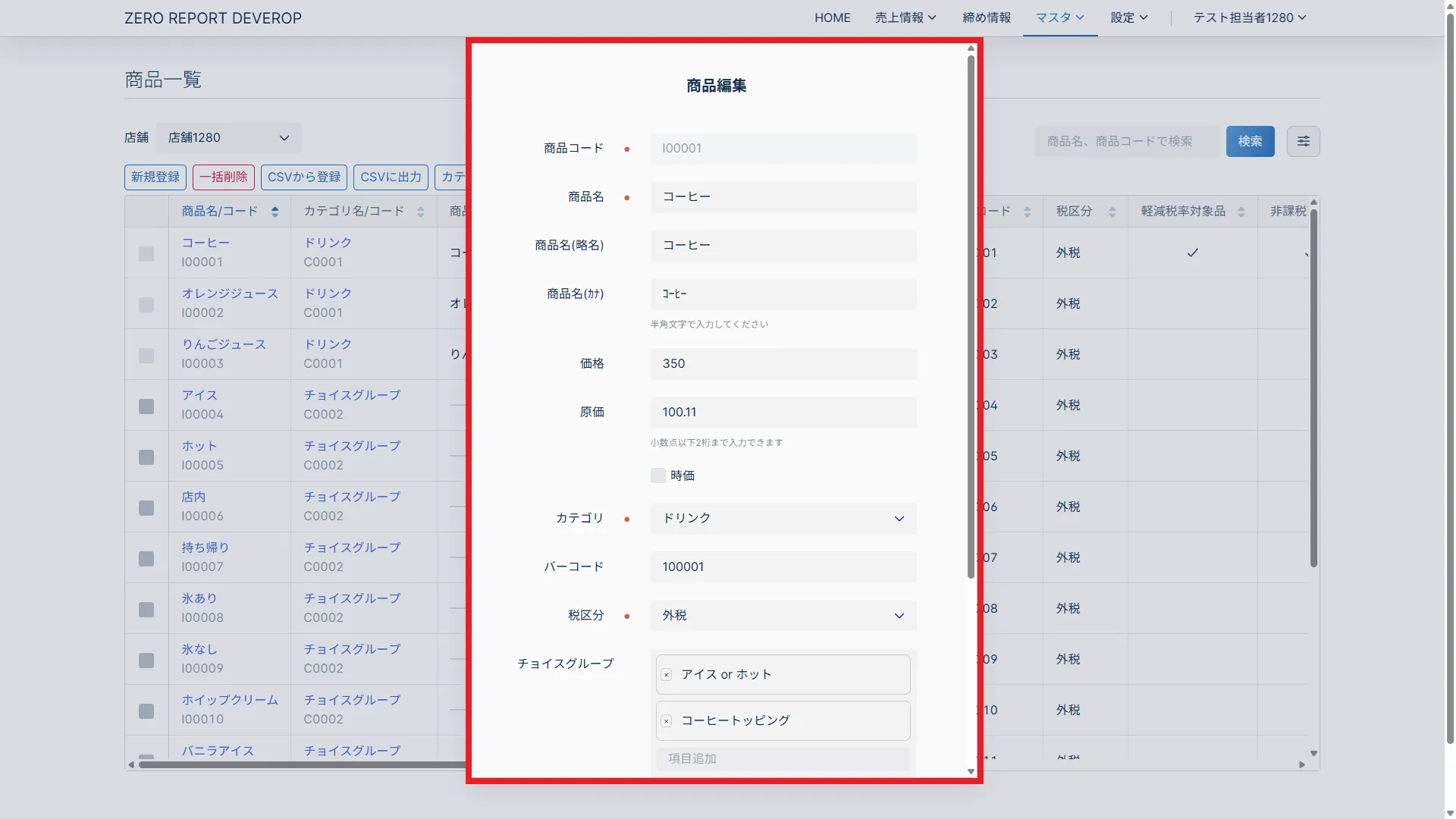Open the filter settings icon beside 検索
Screen dimensions: 1456x819
pos(1303,141)
